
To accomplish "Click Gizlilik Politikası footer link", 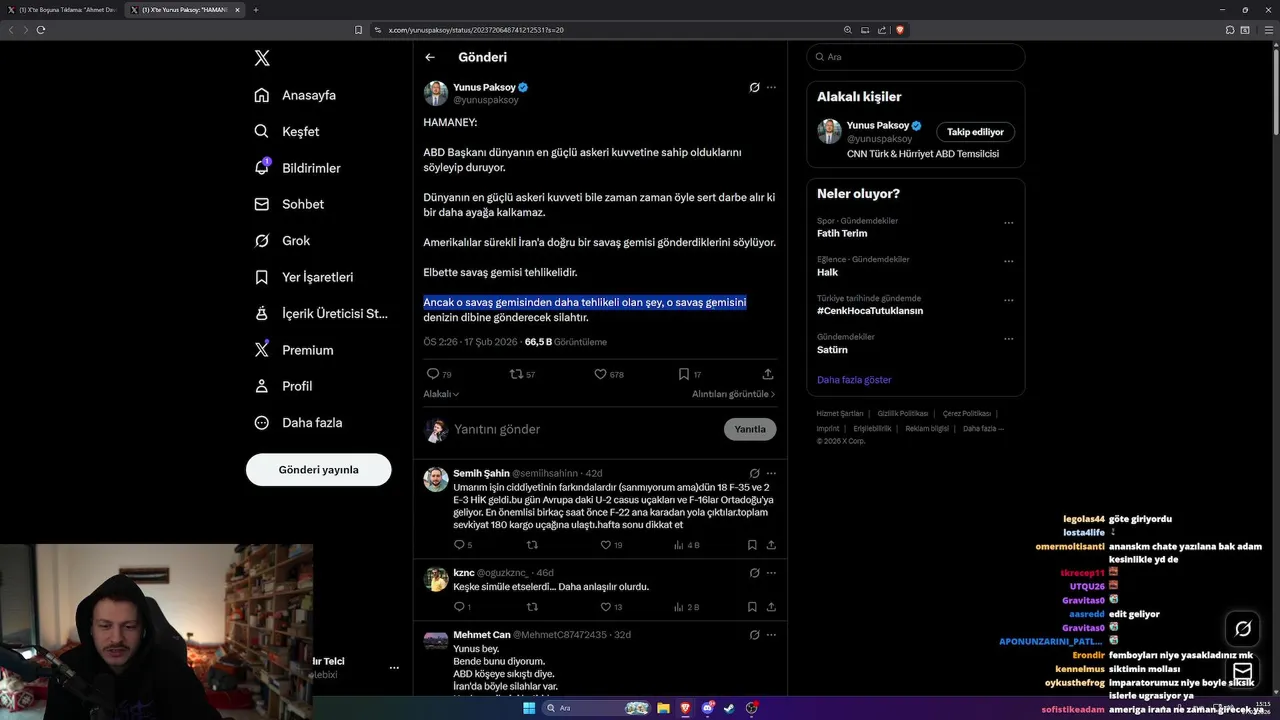I will (x=904, y=413).
